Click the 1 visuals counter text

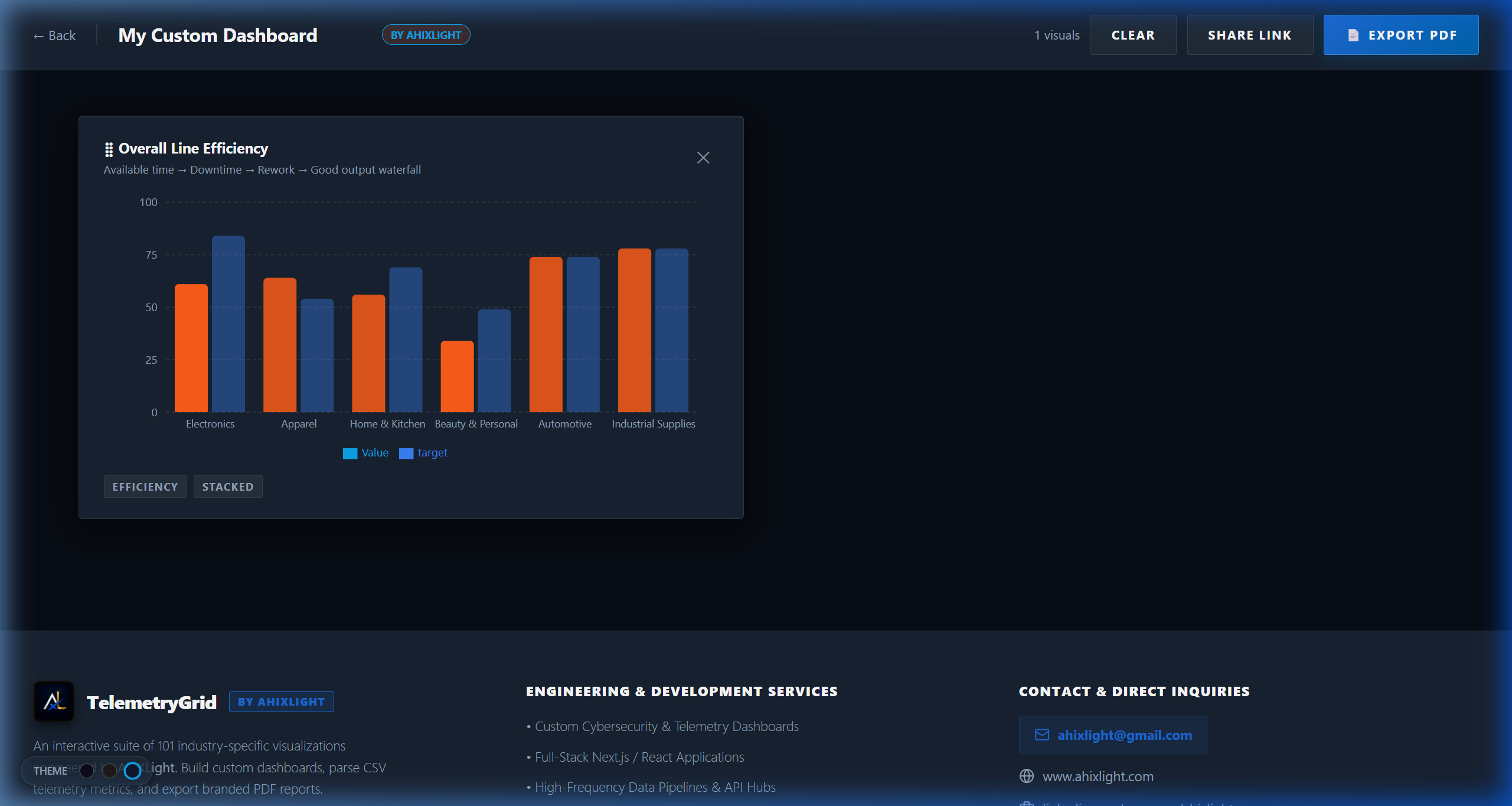pyautogui.click(x=1057, y=35)
